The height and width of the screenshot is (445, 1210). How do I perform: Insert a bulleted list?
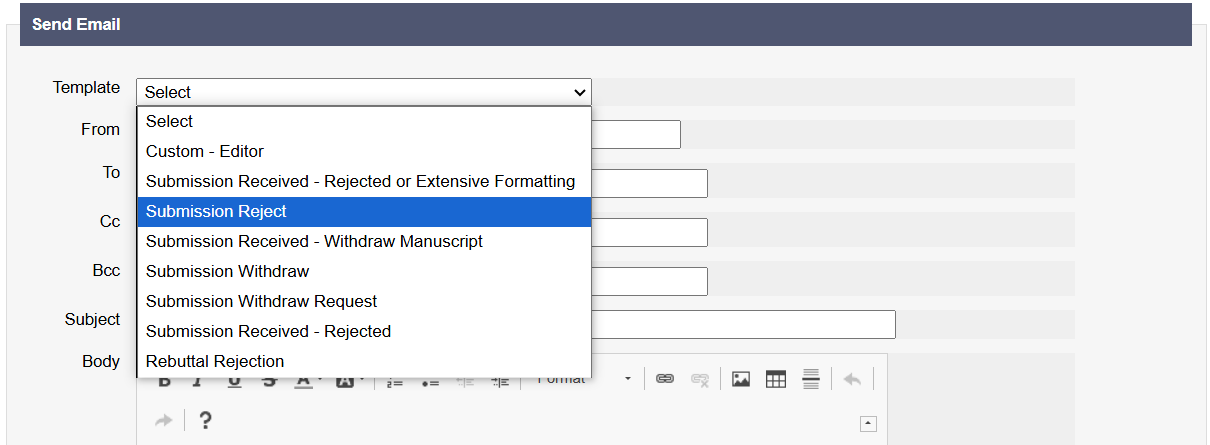[x=430, y=382]
